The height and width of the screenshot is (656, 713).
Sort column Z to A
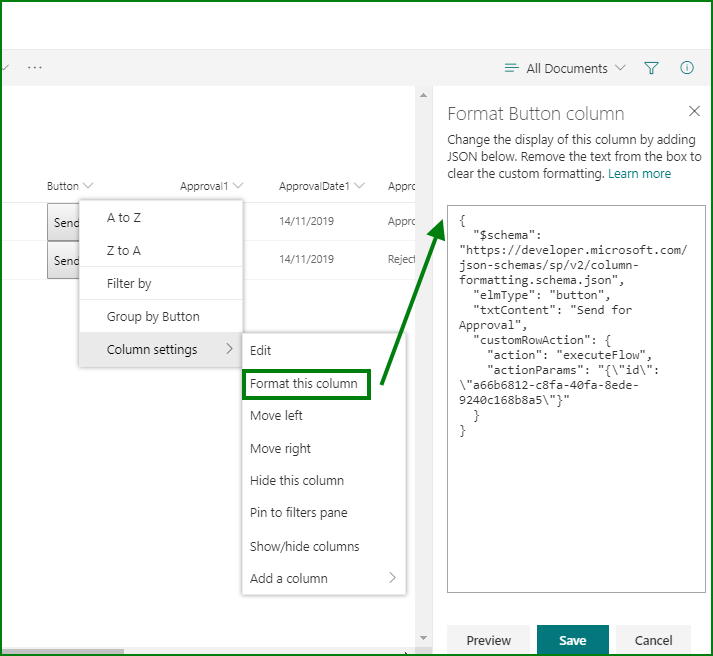coord(161,250)
